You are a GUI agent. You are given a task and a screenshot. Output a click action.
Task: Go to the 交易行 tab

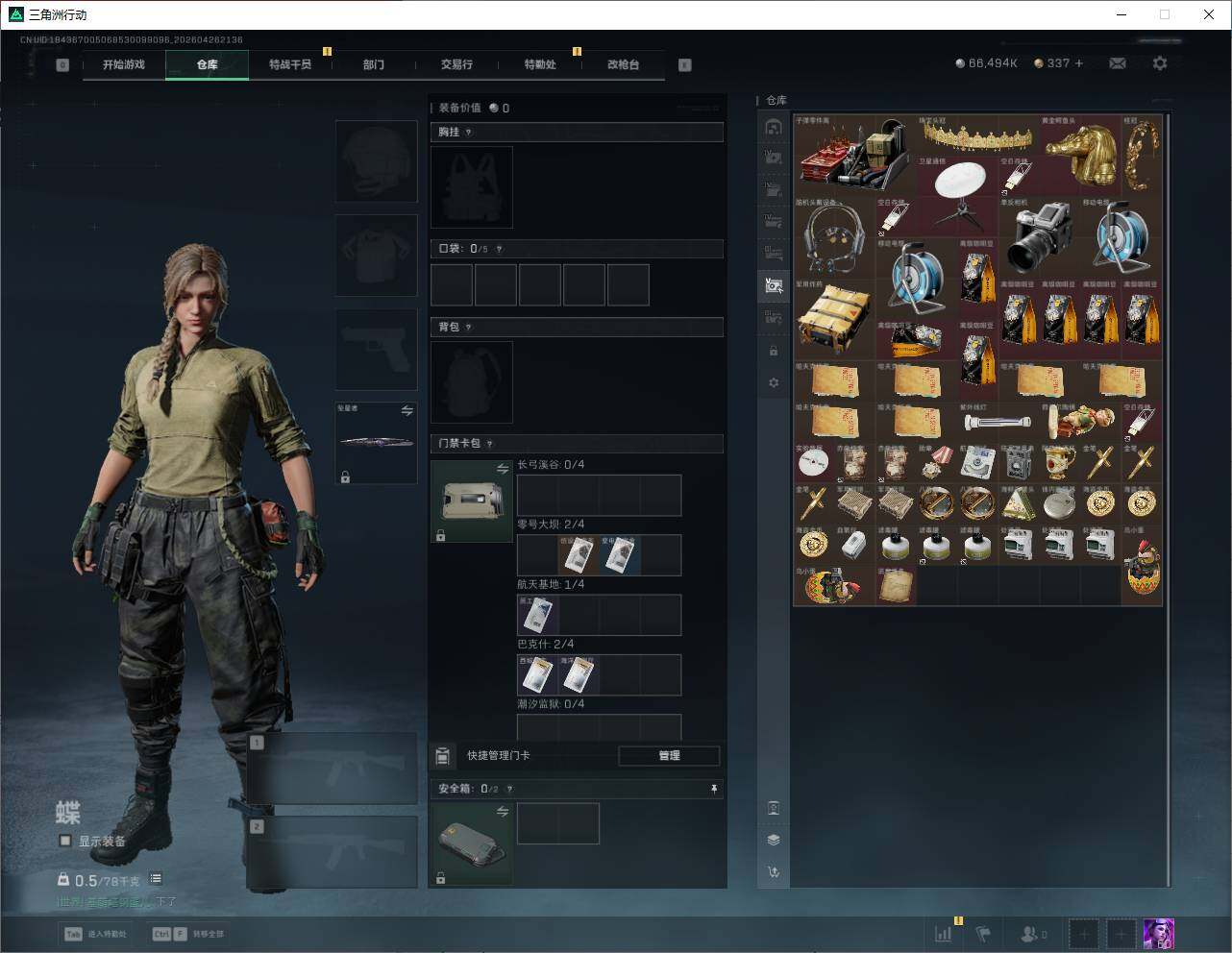[x=456, y=64]
